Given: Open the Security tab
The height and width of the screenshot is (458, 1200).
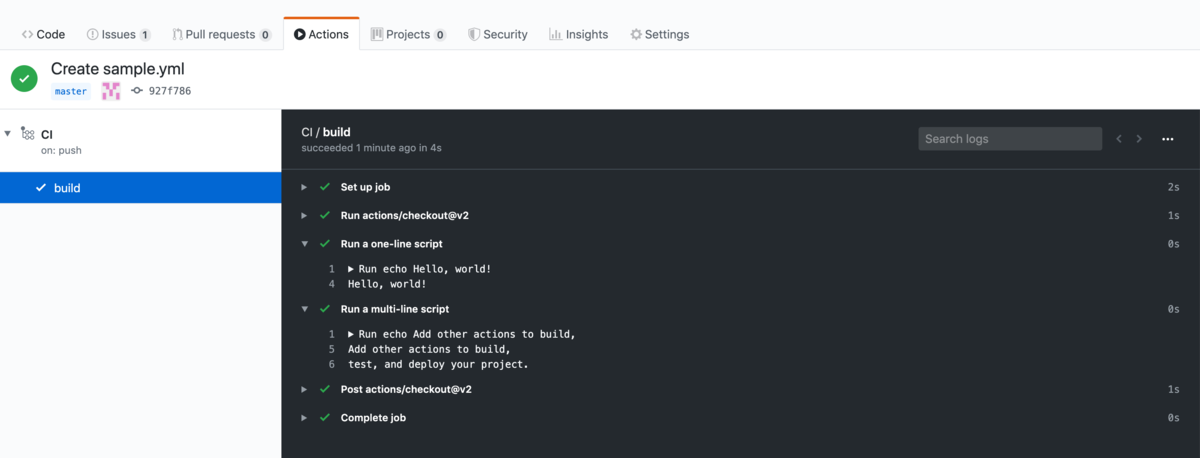Looking at the screenshot, I should click(497, 34).
